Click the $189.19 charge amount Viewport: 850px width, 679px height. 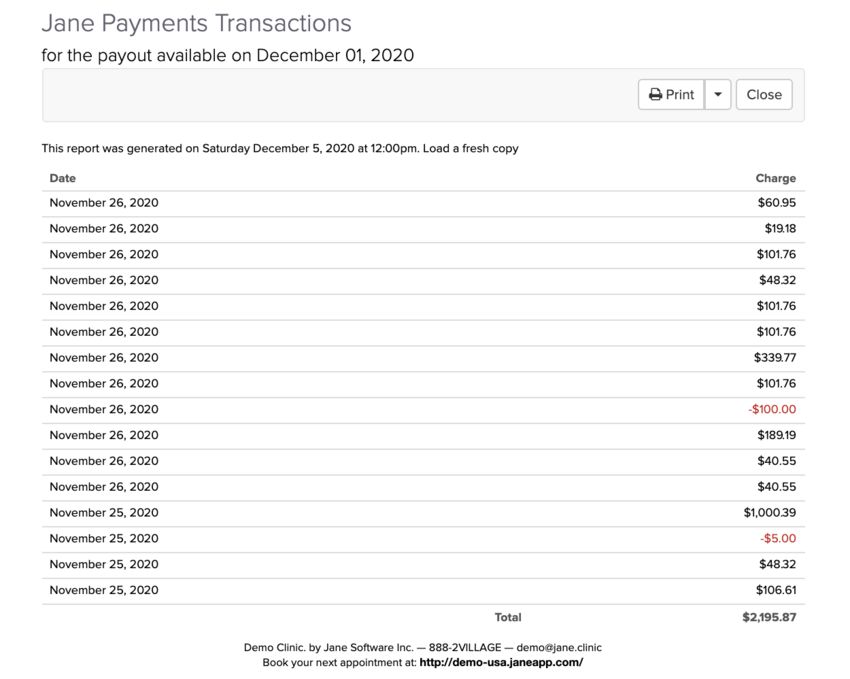point(776,436)
